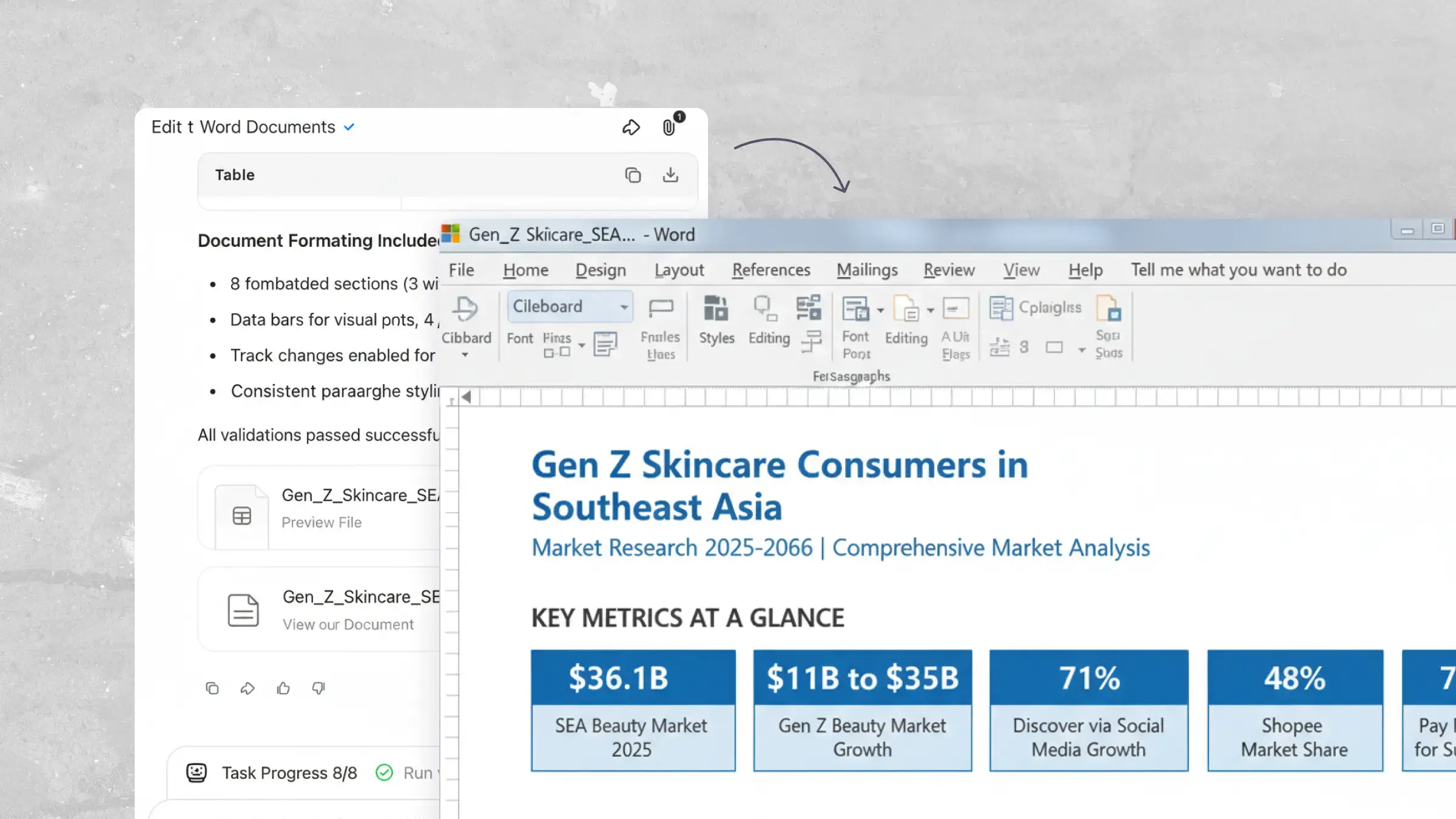This screenshot has width=1456, height=819.
Task: Click the A Uit Elags ribbon icon
Action: click(956, 308)
